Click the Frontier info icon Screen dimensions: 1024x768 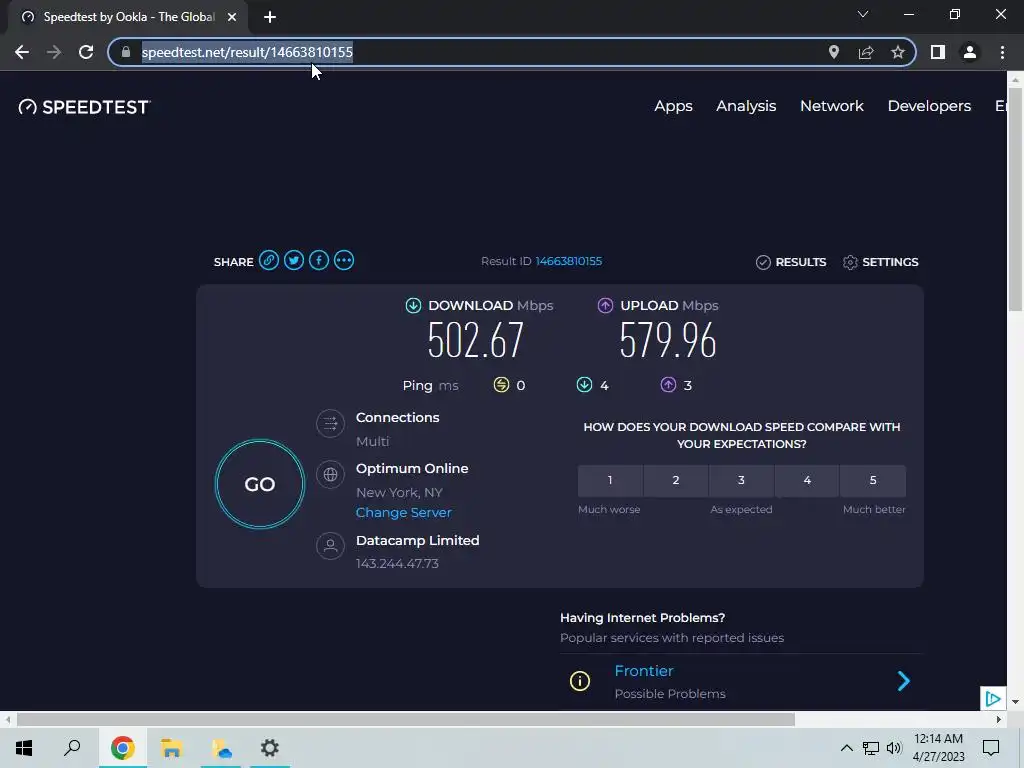click(580, 681)
